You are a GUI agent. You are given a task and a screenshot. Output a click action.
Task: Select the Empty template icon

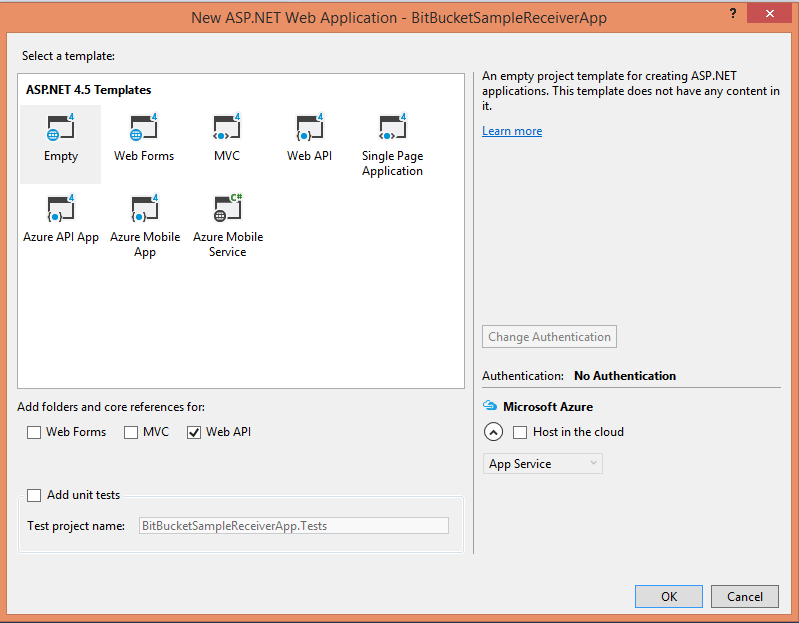[x=61, y=127]
